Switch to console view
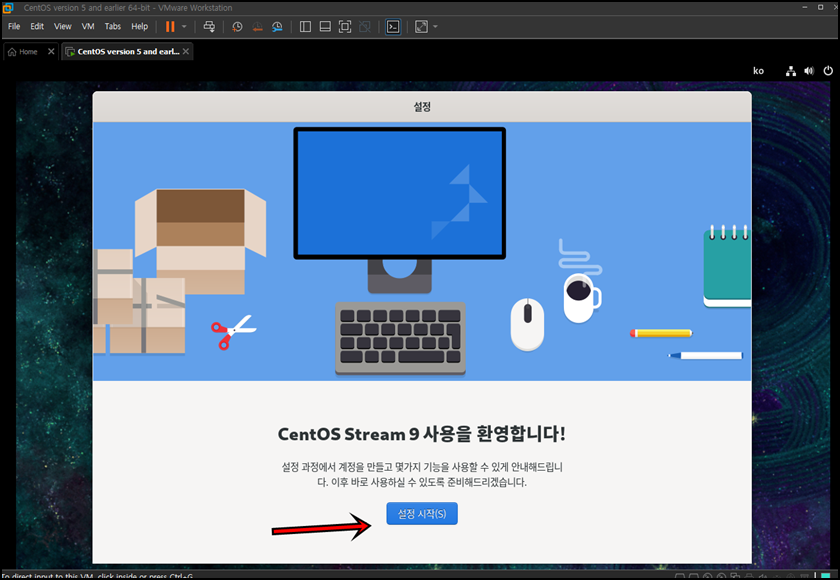Screen dimensions: 840x580 point(393,26)
